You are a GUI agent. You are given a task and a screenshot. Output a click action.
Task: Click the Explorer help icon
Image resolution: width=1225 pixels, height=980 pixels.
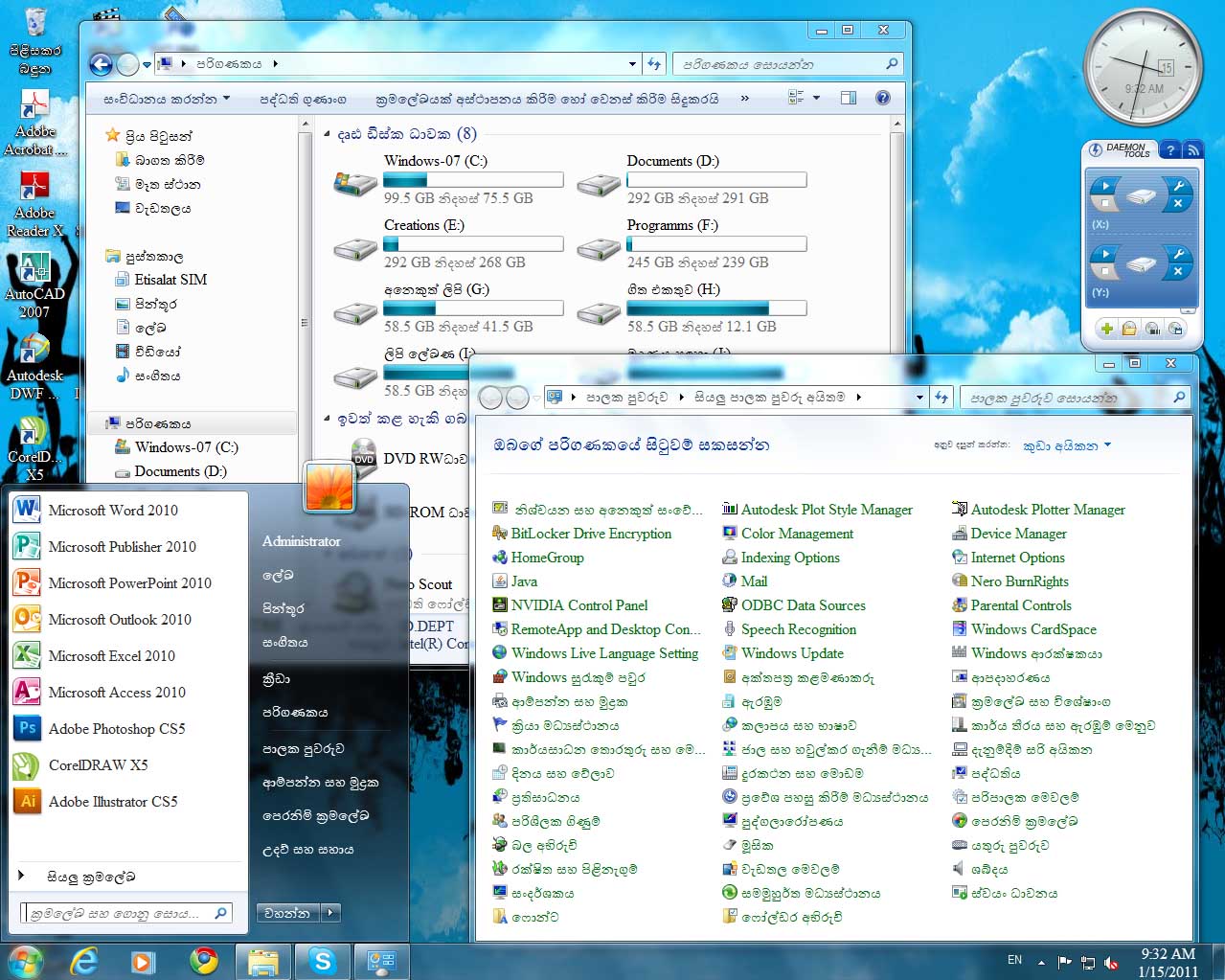click(x=883, y=98)
